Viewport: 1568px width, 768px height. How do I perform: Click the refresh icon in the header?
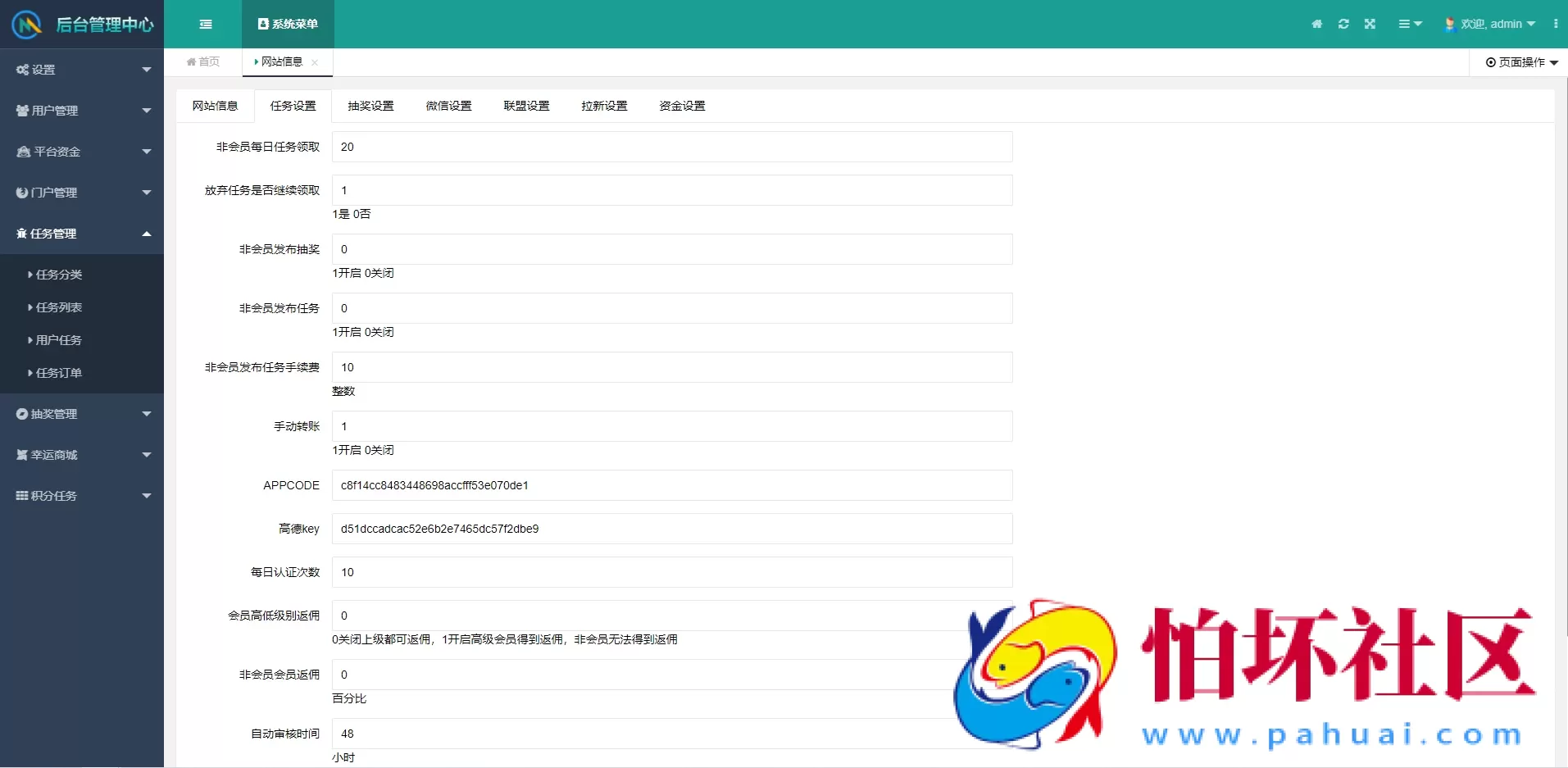pyautogui.click(x=1343, y=24)
